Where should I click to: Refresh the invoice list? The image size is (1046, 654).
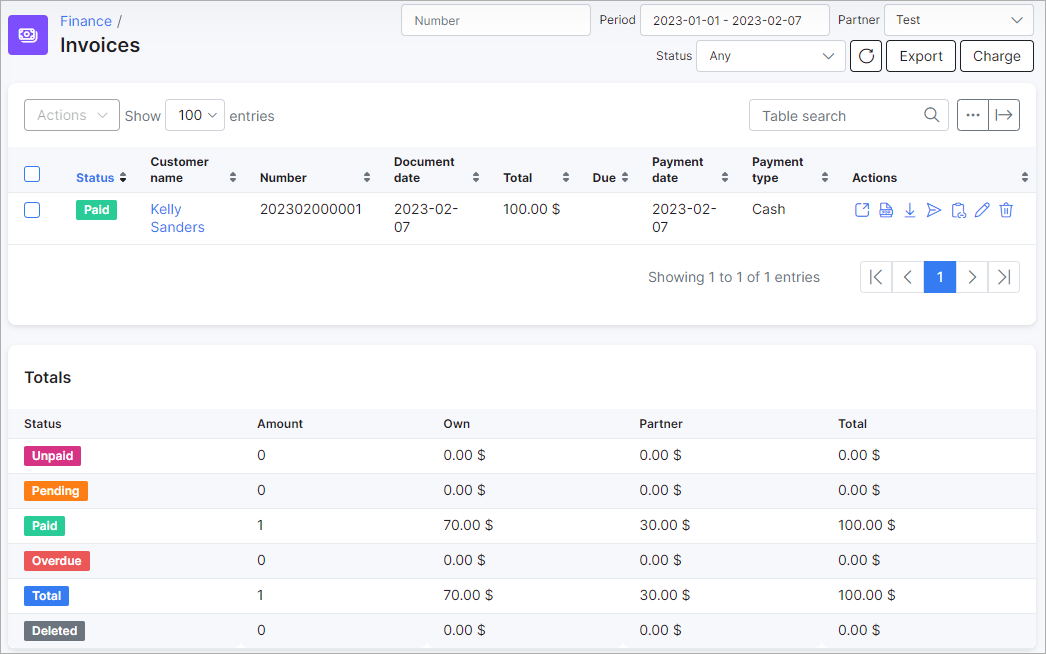coord(866,56)
